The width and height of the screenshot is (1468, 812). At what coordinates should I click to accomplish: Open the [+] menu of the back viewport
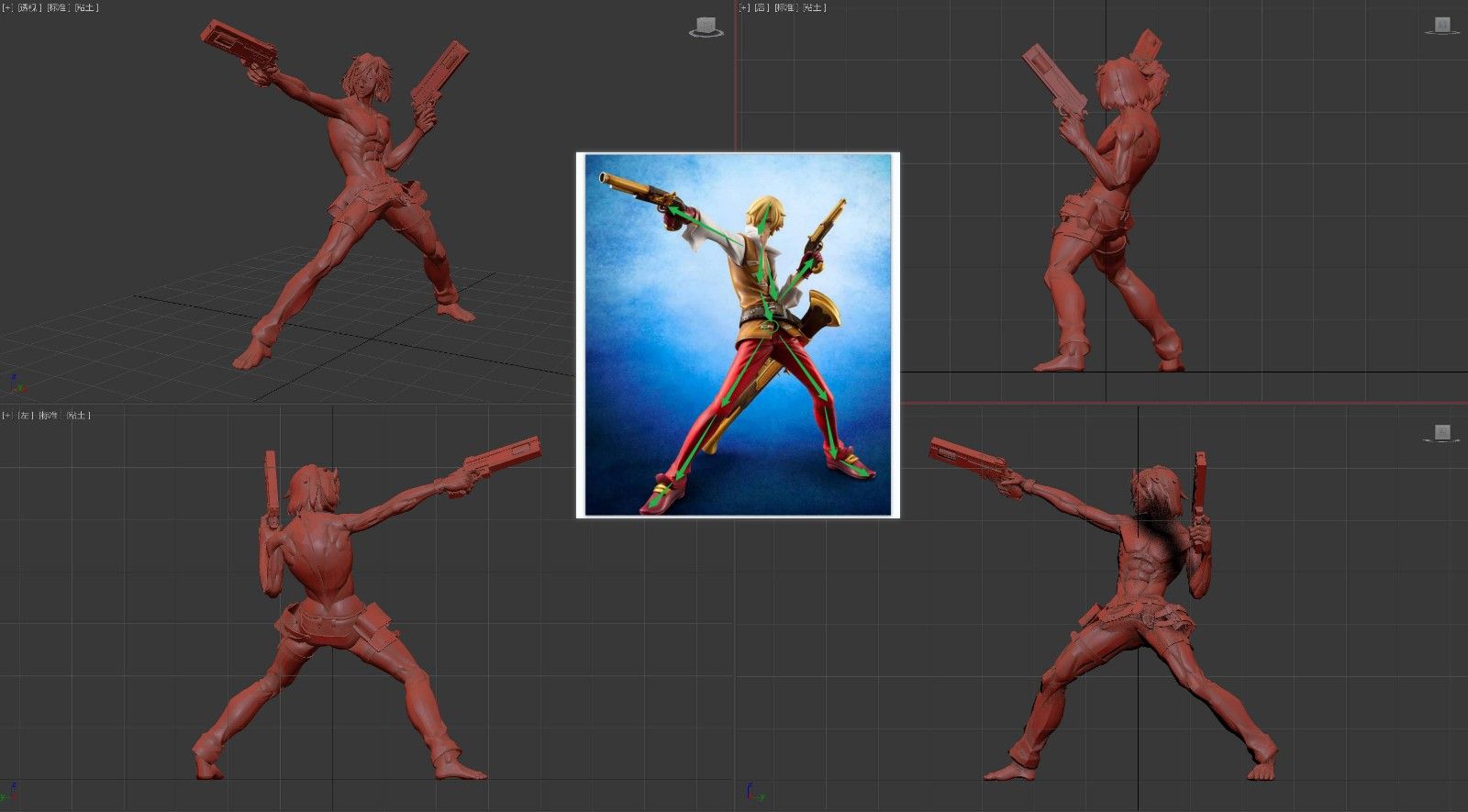[x=744, y=7]
